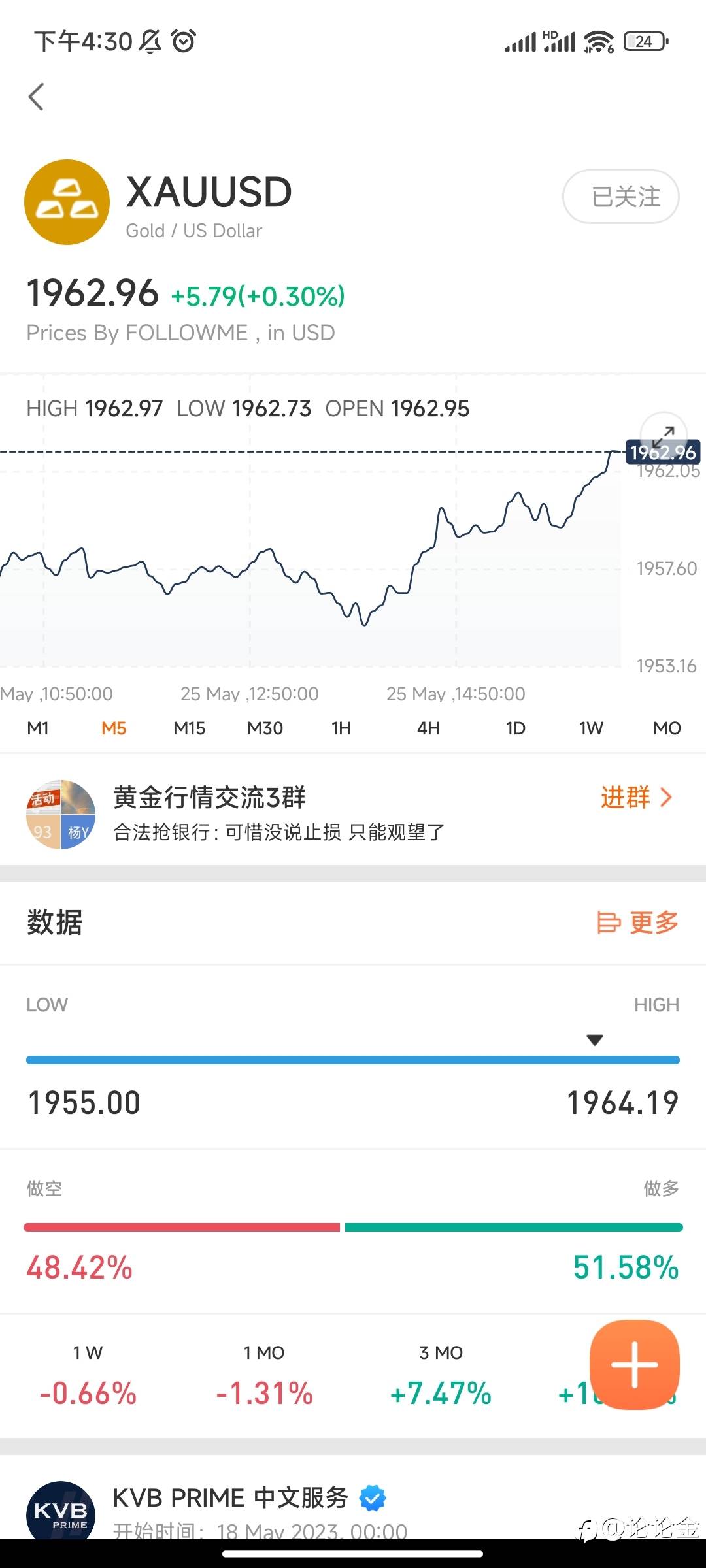The image size is (706, 1568).
Task: Tap the green 做多 long ratio bar
Action: tap(514, 1228)
